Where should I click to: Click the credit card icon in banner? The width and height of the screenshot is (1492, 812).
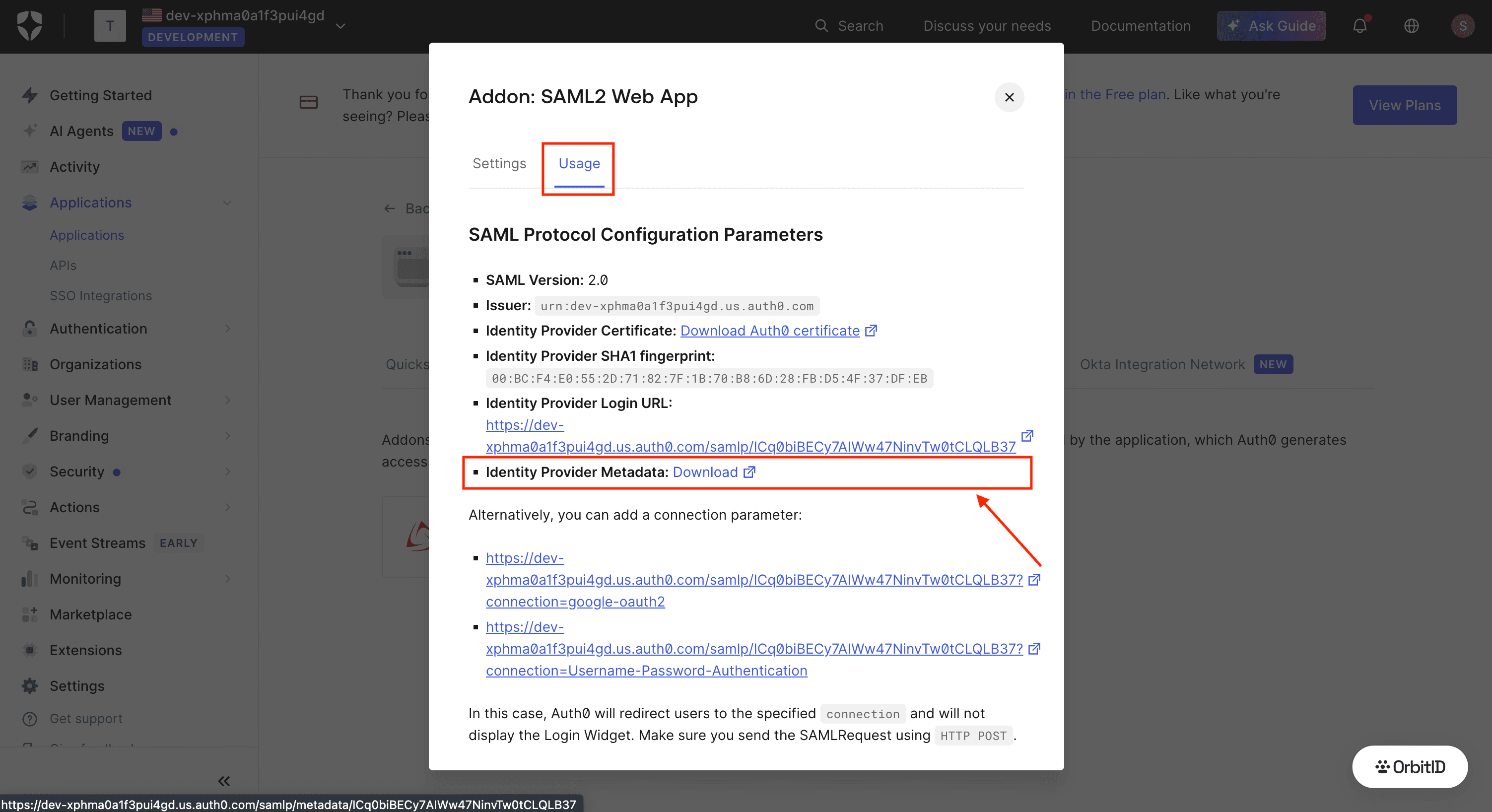308,103
